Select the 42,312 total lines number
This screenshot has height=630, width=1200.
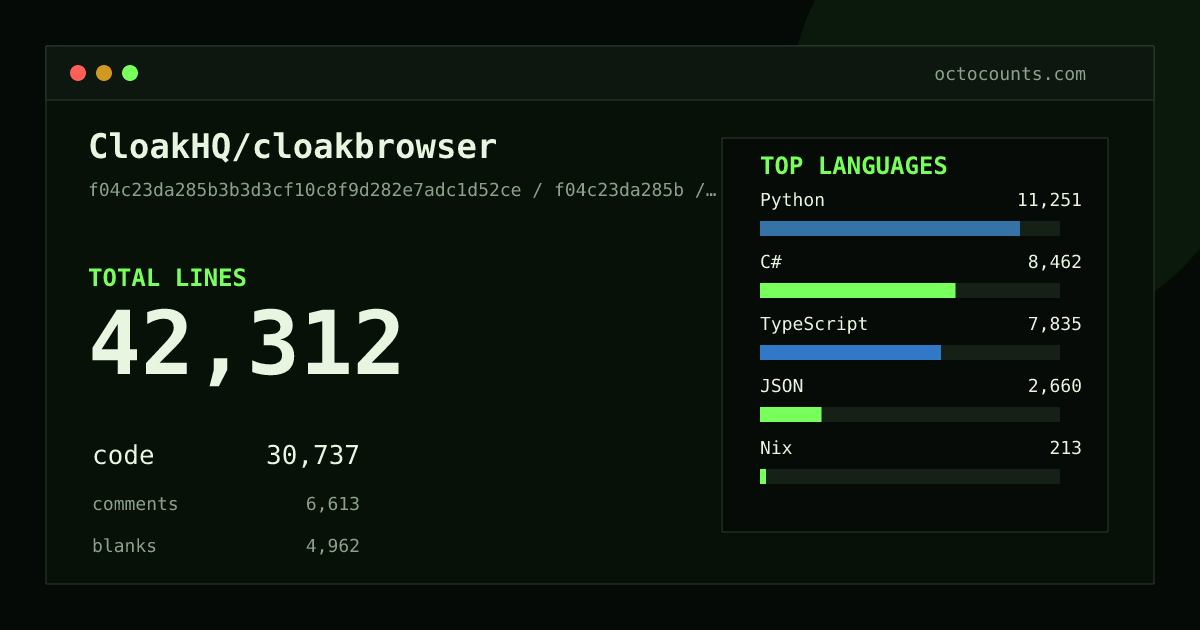point(246,345)
